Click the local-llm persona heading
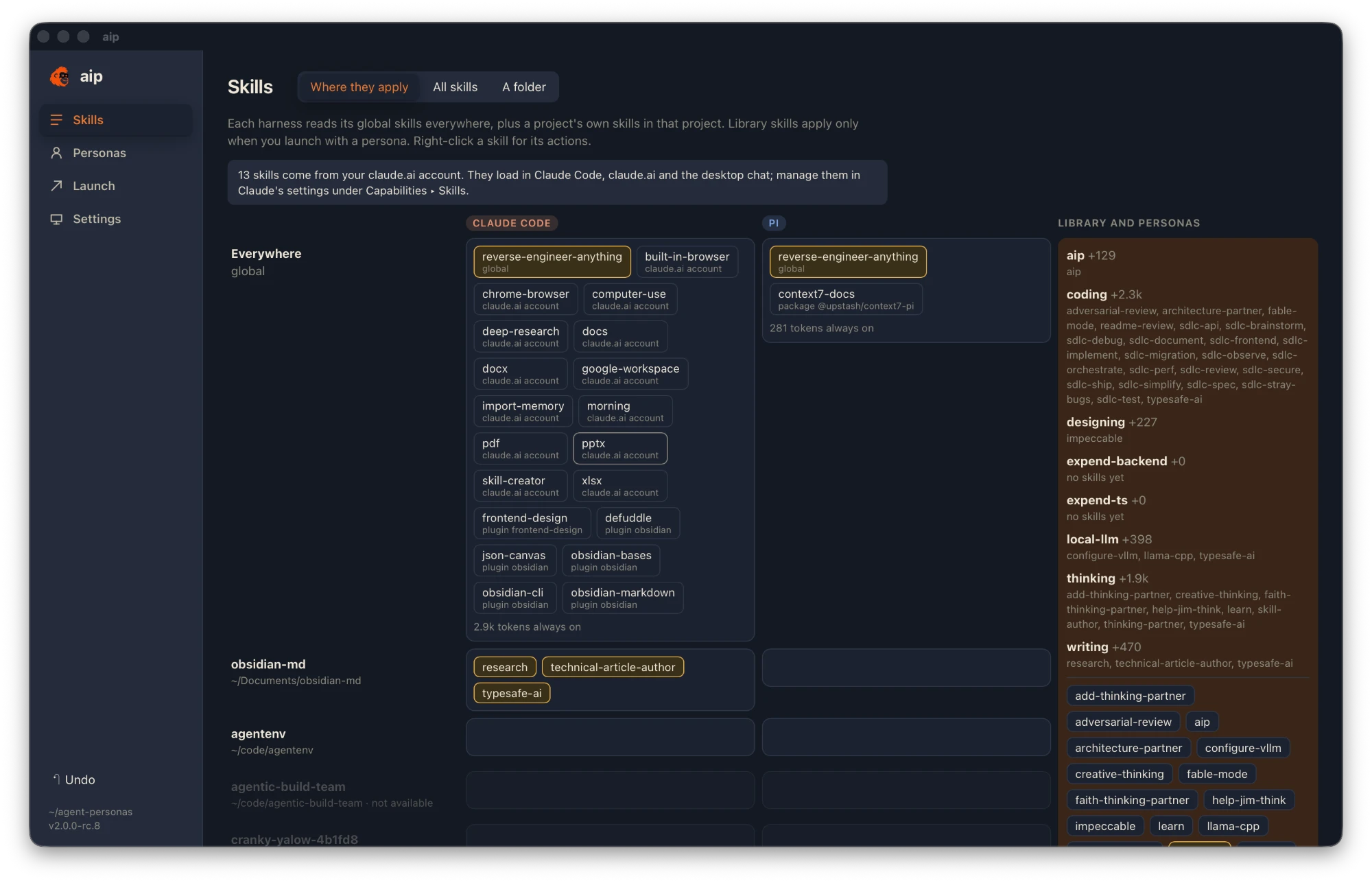 1092,539
